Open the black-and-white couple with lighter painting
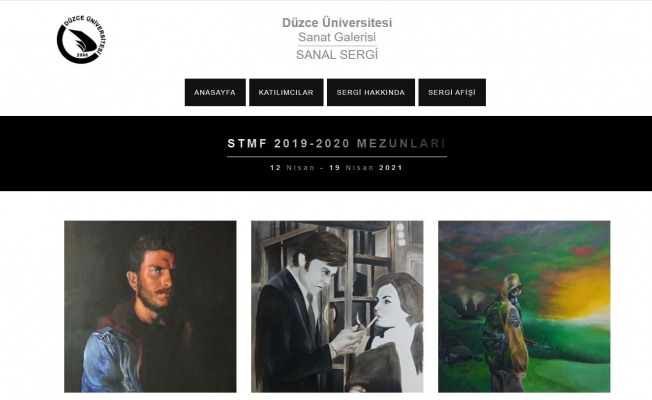This screenshot has height=400, width=652. [337, 306]
